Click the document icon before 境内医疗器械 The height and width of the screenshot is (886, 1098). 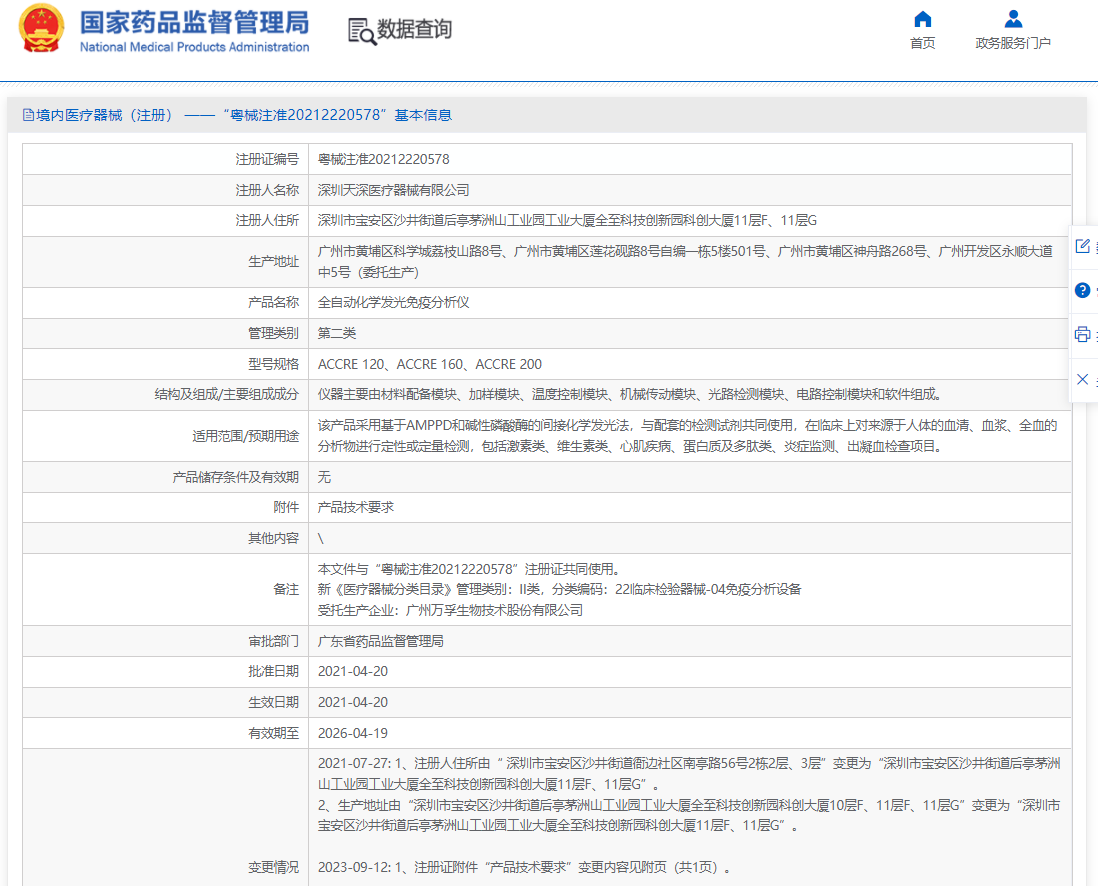pos(28,115)
